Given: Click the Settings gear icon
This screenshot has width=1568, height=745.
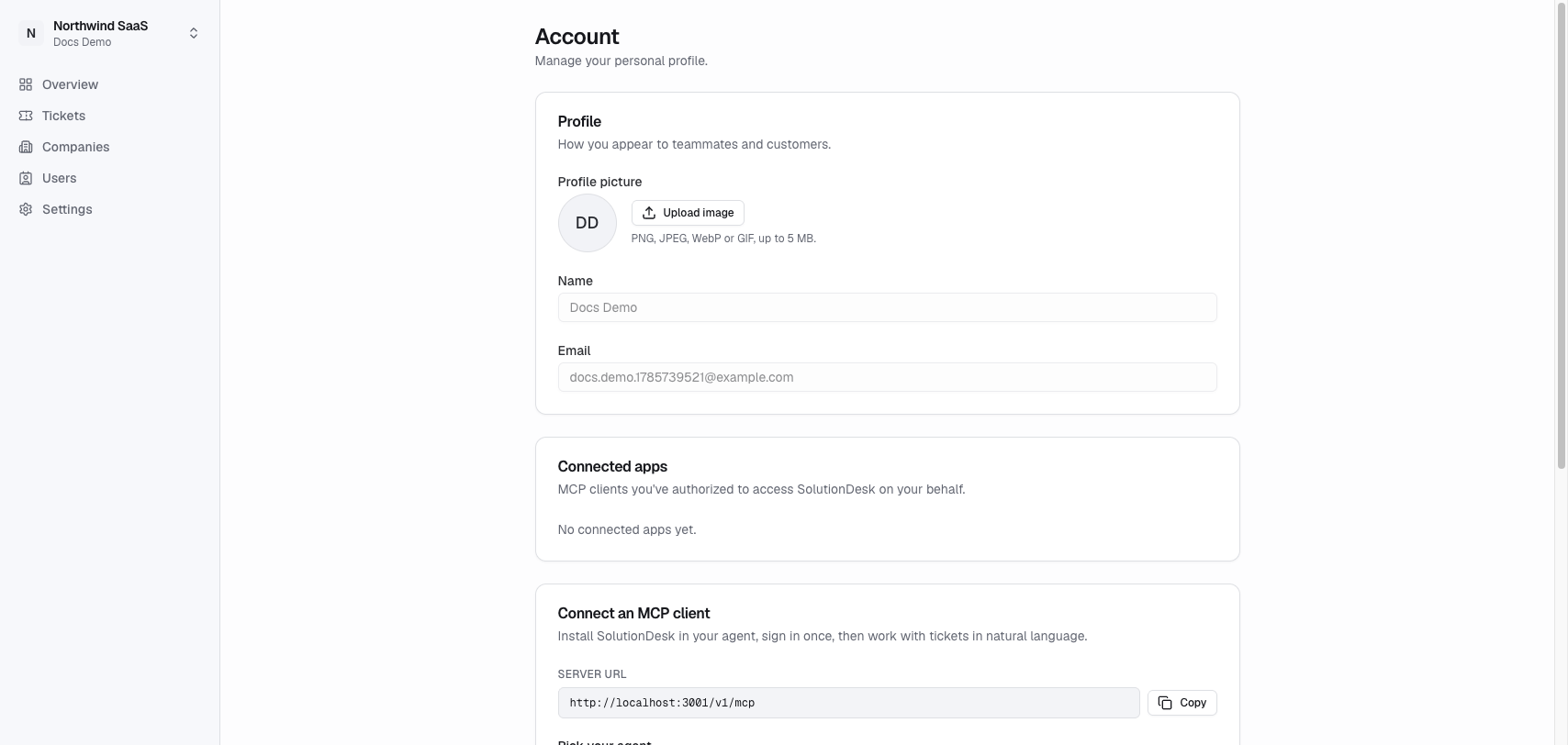Looking at the screenshot, I should point(26,209).
